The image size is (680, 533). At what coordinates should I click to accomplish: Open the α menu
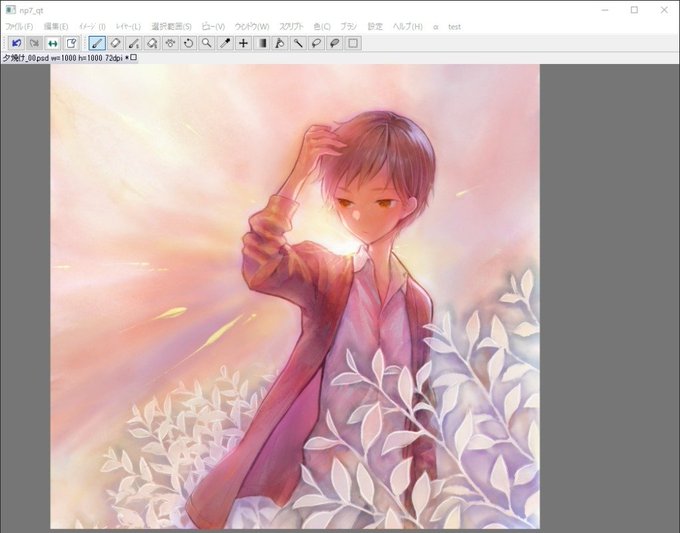click(435, 27)
